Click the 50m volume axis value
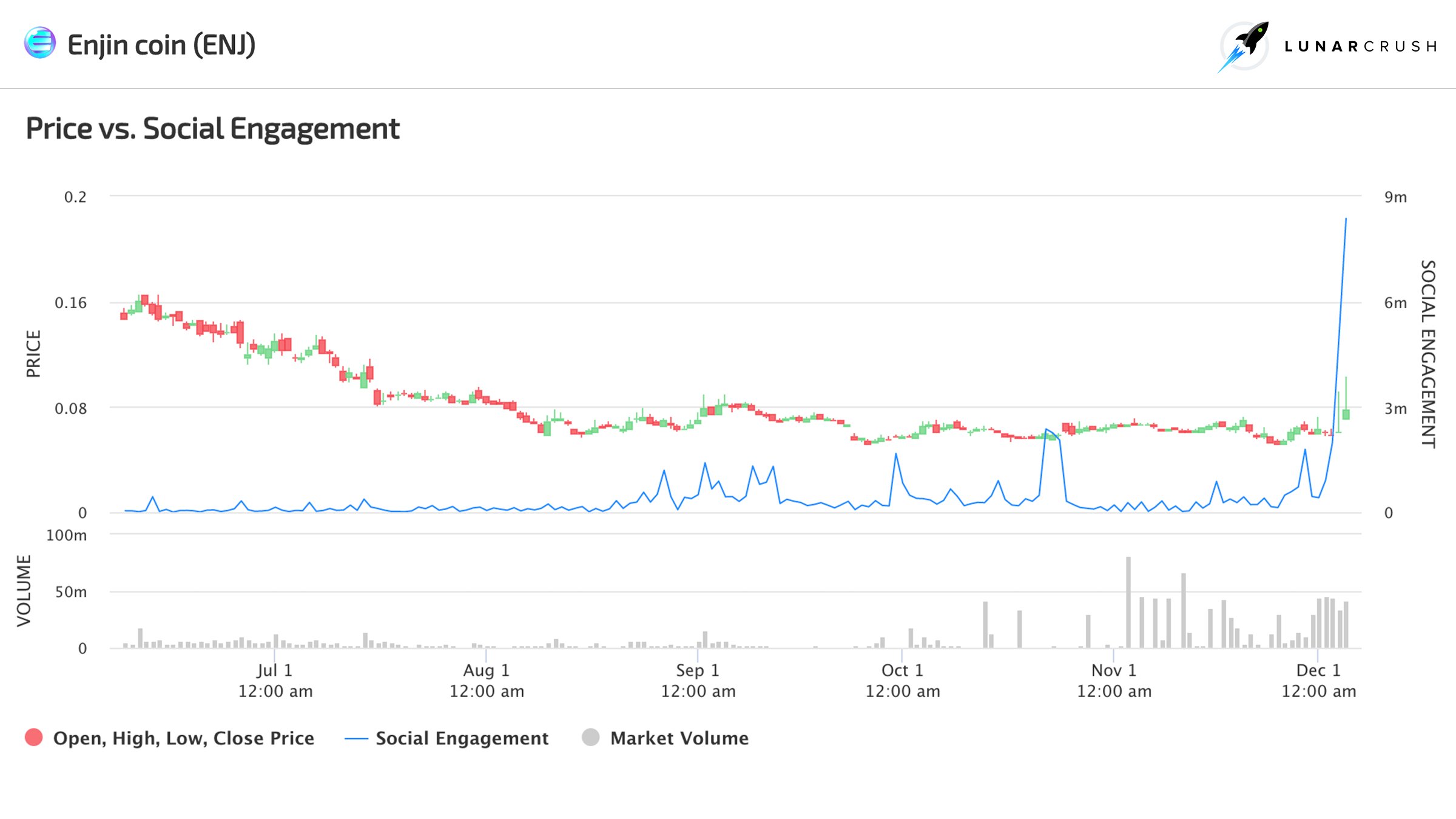 (x=70, y=591)
